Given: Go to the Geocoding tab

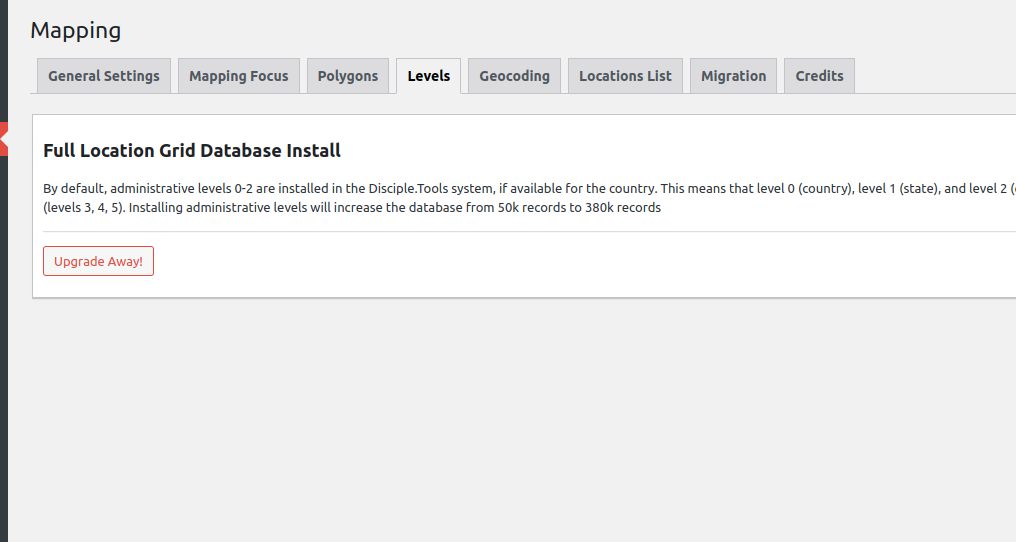Looking at the screenshot, I should (514, 76).
